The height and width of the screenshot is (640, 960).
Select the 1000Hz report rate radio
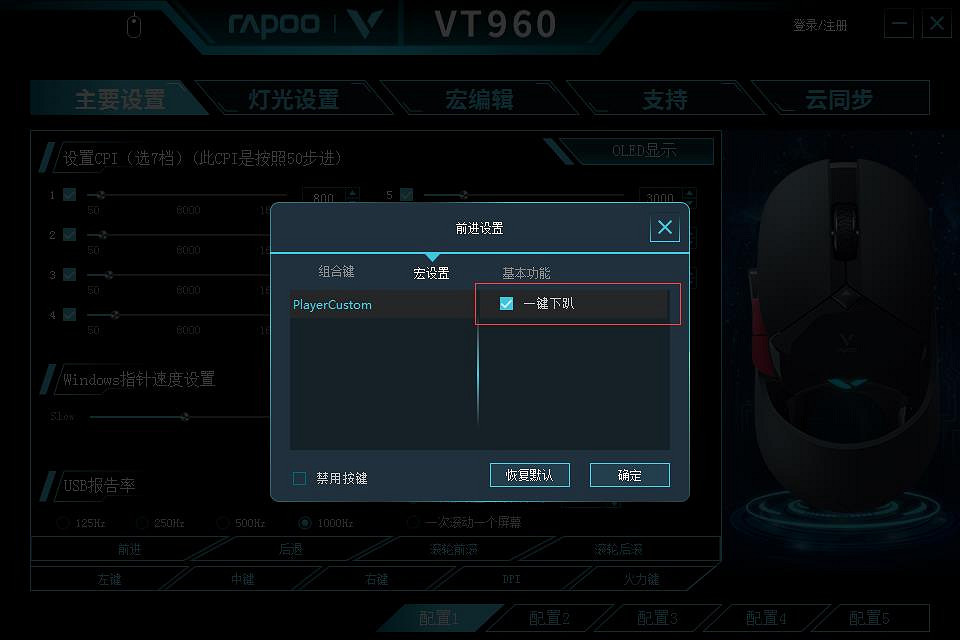(304, 523)
